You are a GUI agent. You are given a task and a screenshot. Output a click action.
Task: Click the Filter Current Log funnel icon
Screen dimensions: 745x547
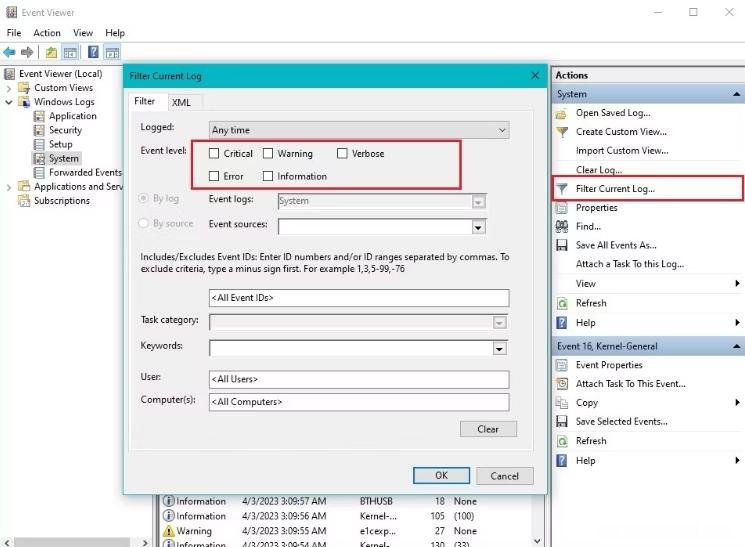click(x=562, y=189)
